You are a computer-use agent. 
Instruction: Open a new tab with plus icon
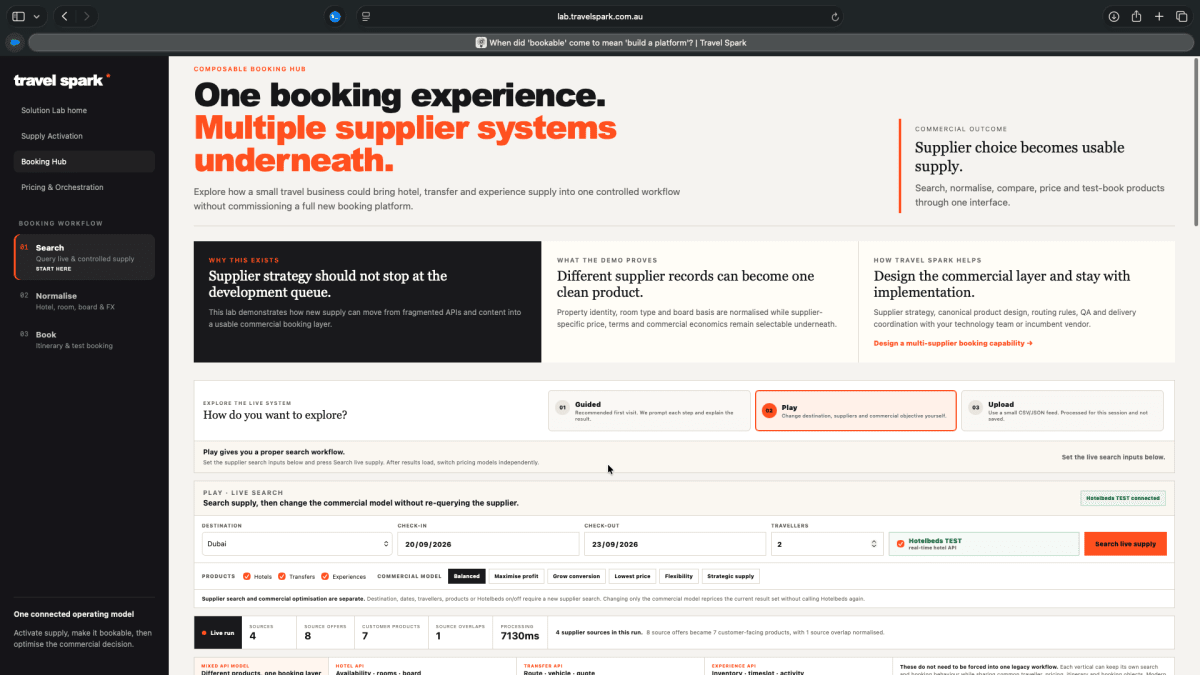coord(1159,16)
